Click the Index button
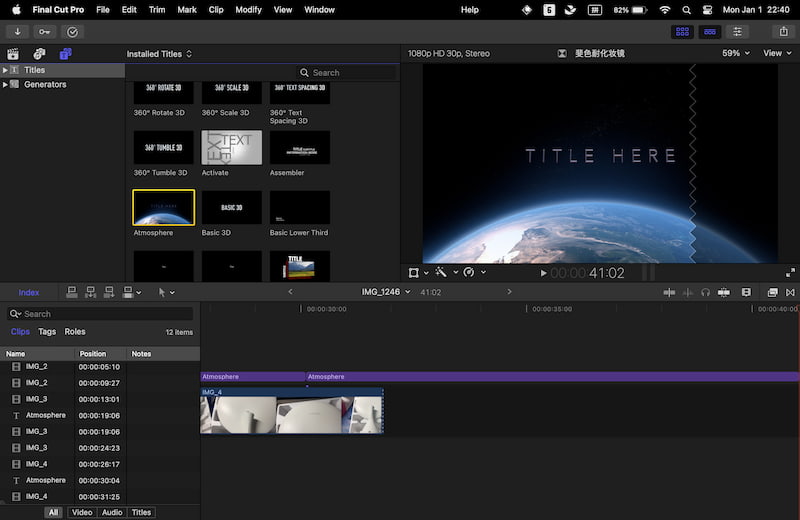This screenshot has height=520, width=800. click(29, 292)
